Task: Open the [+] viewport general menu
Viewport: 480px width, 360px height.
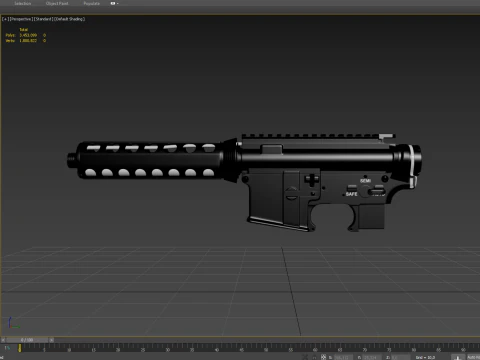Action: (x=5, y=19)
